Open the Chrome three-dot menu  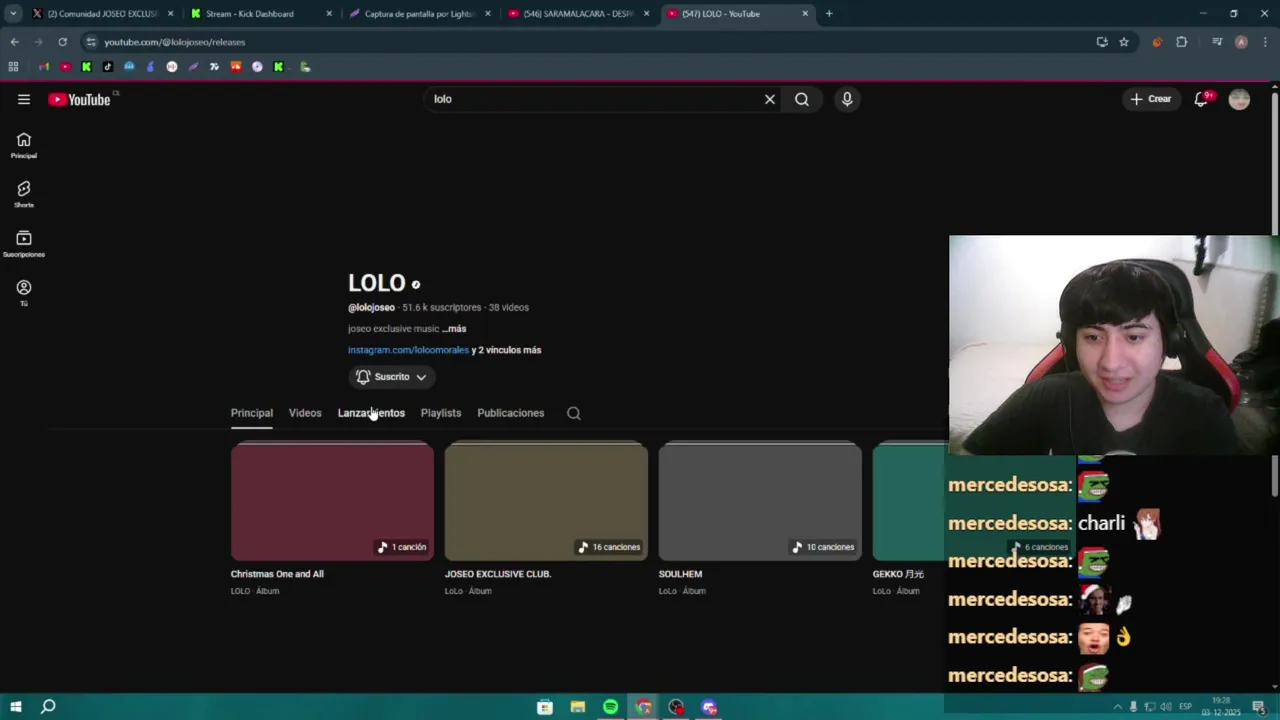(1264, 42)
